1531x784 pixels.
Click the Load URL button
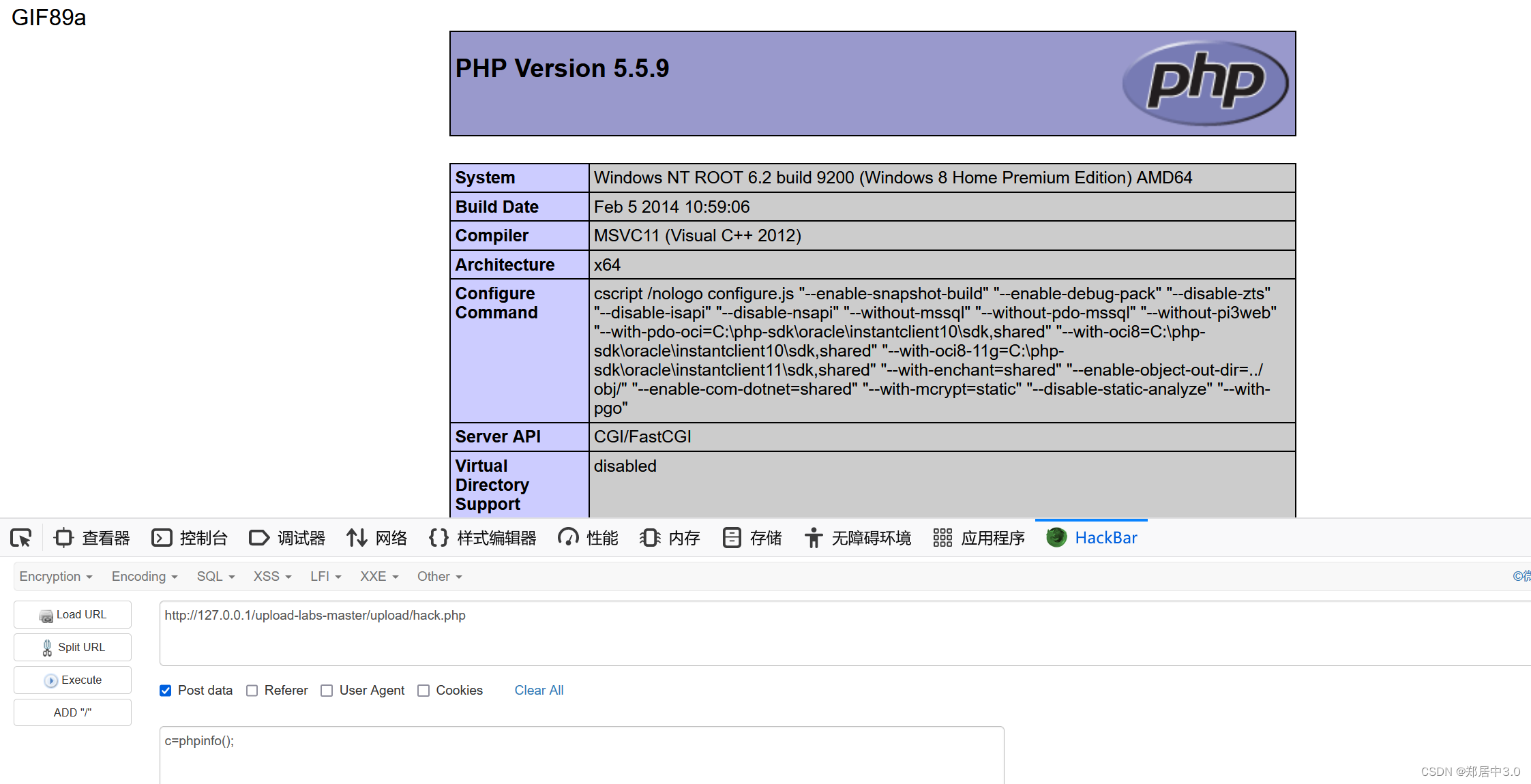[72, 615]
